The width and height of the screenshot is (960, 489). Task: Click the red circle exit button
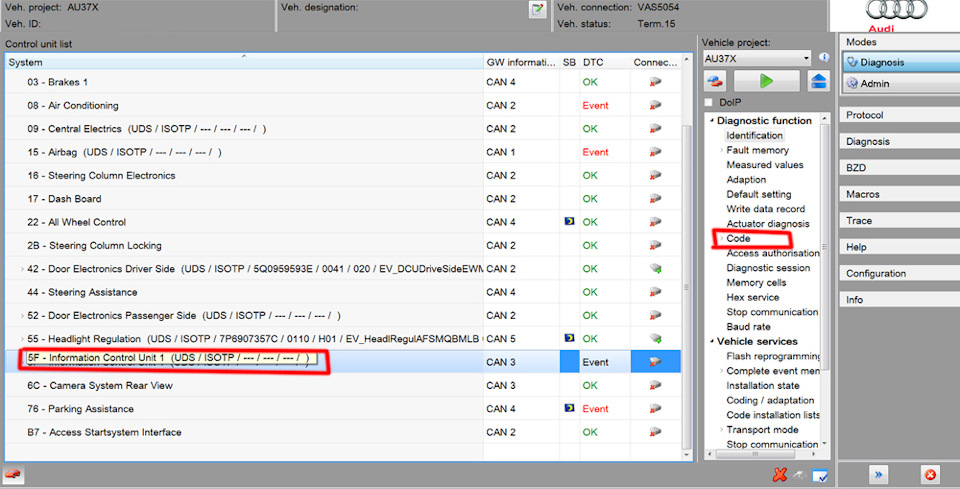pyautogui.click(x=930, y=474)
